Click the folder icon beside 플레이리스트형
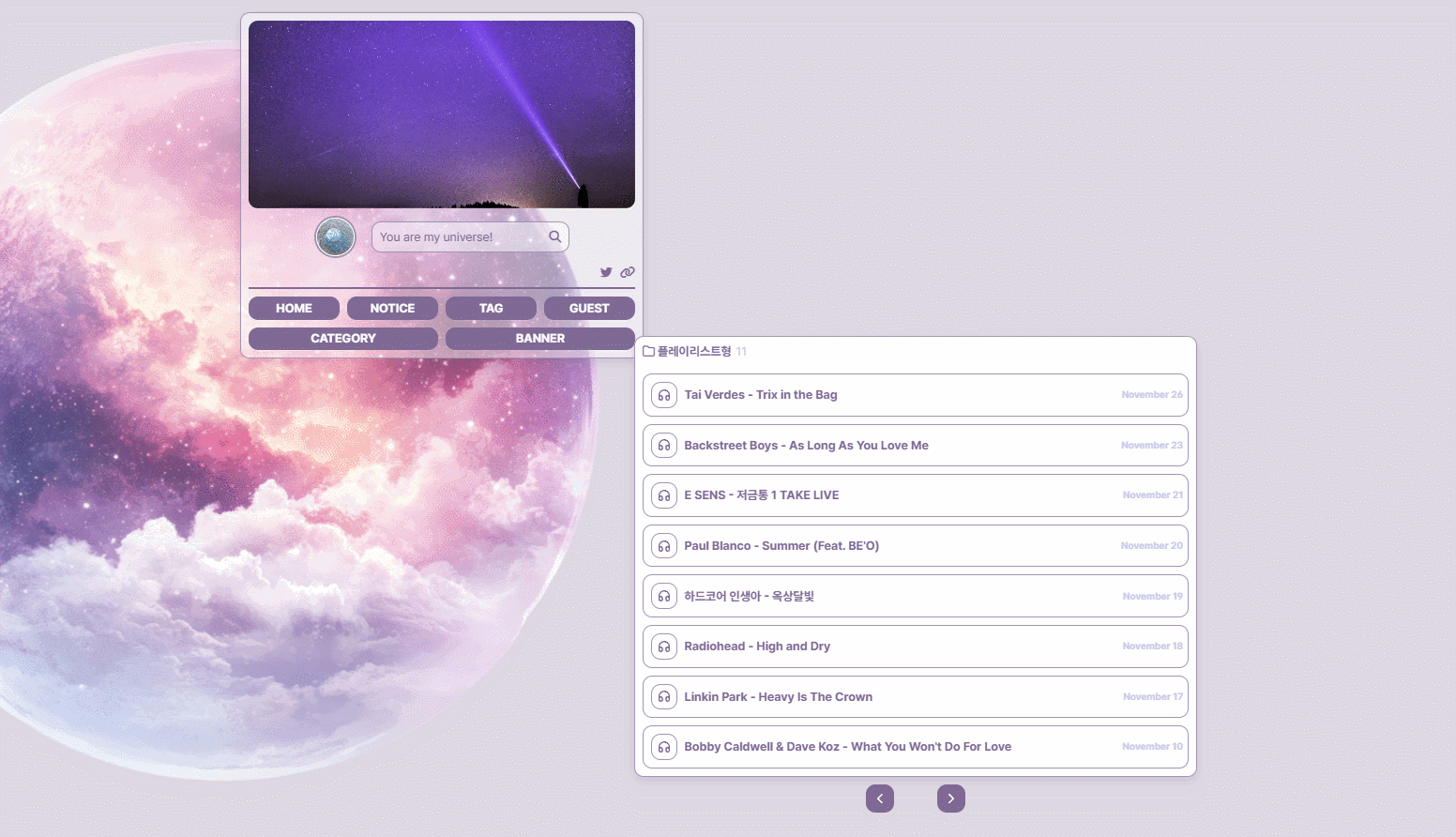This screenshot has height=837, width=1456. (x=648, y=351)
